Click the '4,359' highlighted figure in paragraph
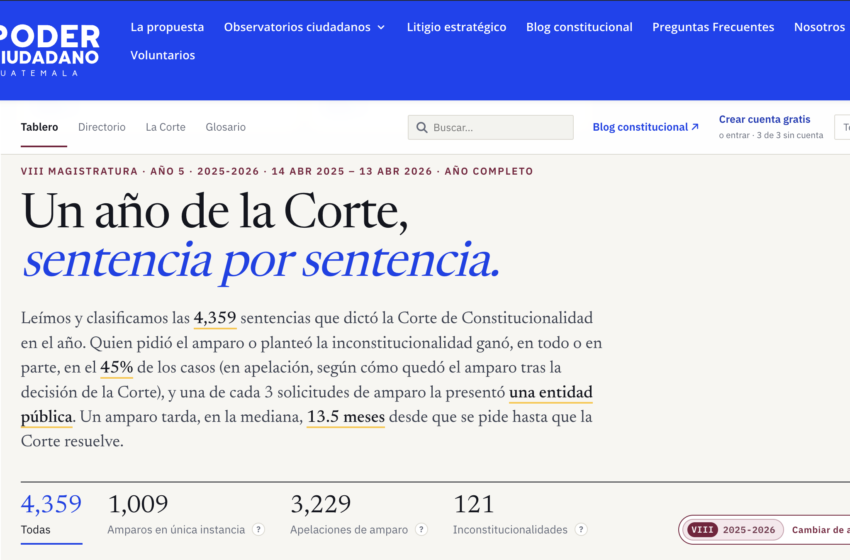The width and height of the screenshot is (850, 560). pos(215,318)
